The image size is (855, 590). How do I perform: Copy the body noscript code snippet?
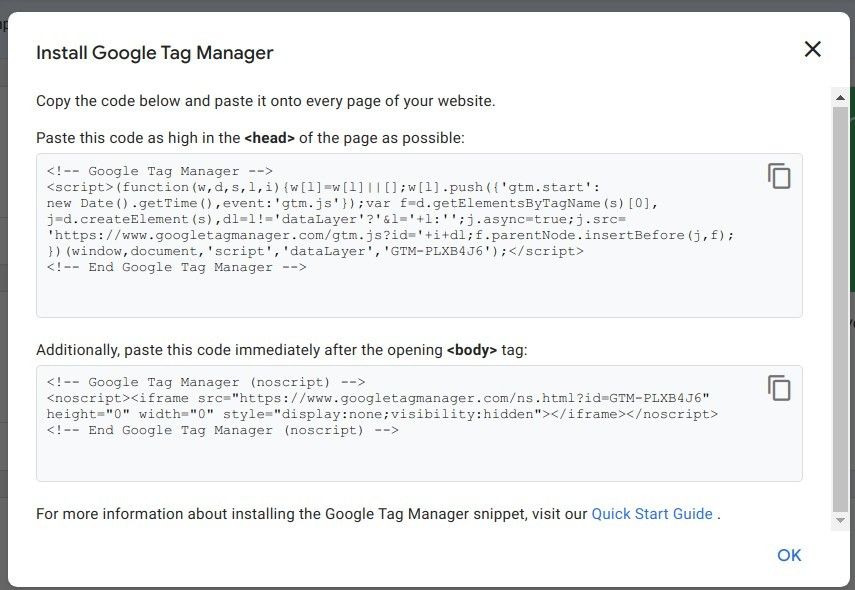coord(779,388)
